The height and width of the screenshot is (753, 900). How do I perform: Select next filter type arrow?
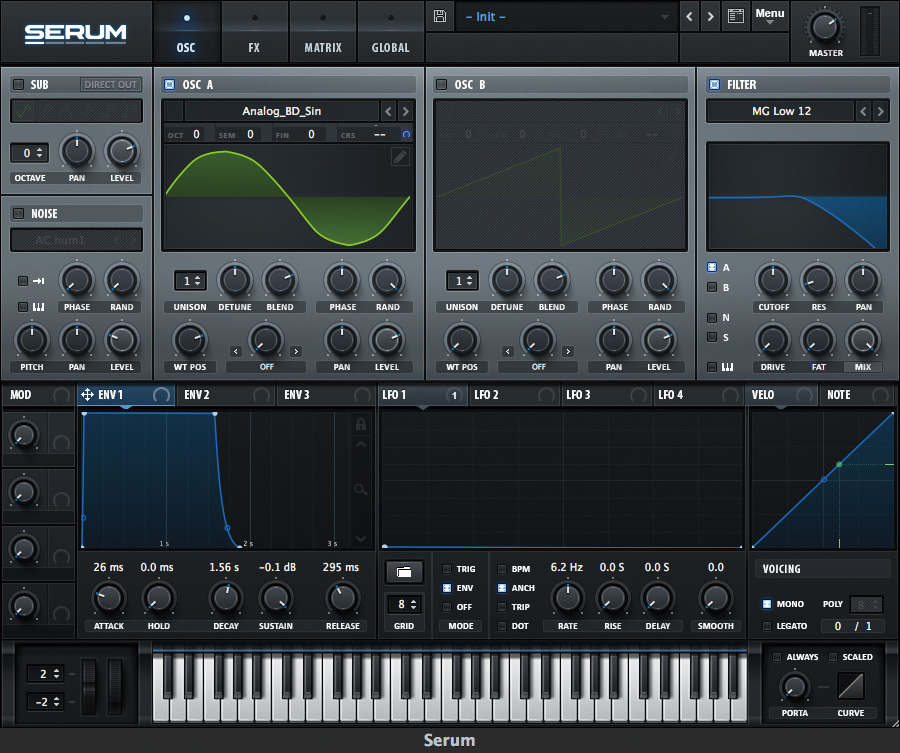pyautogui.click(x=880, y=111)
